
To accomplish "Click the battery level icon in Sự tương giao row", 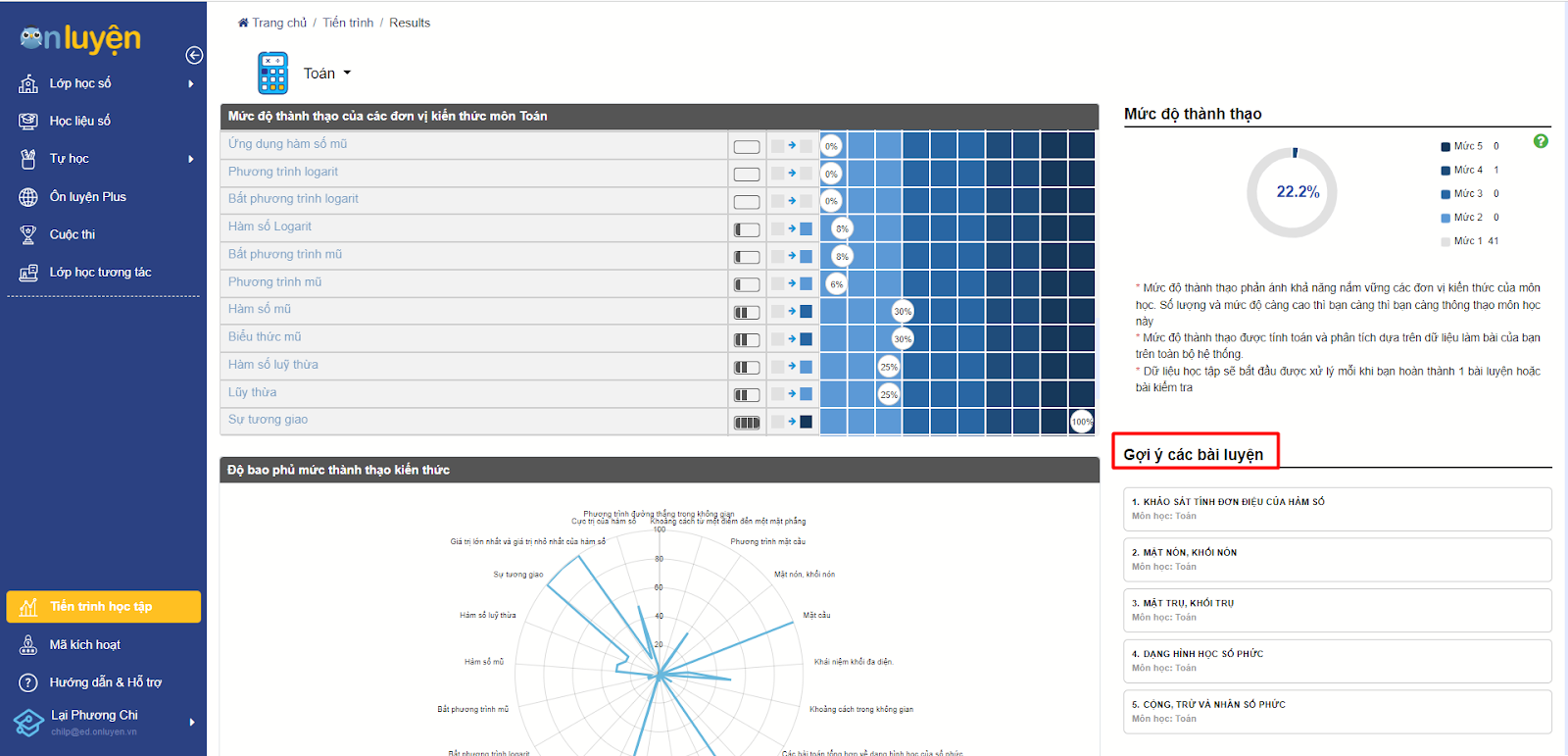I will 747,423.
